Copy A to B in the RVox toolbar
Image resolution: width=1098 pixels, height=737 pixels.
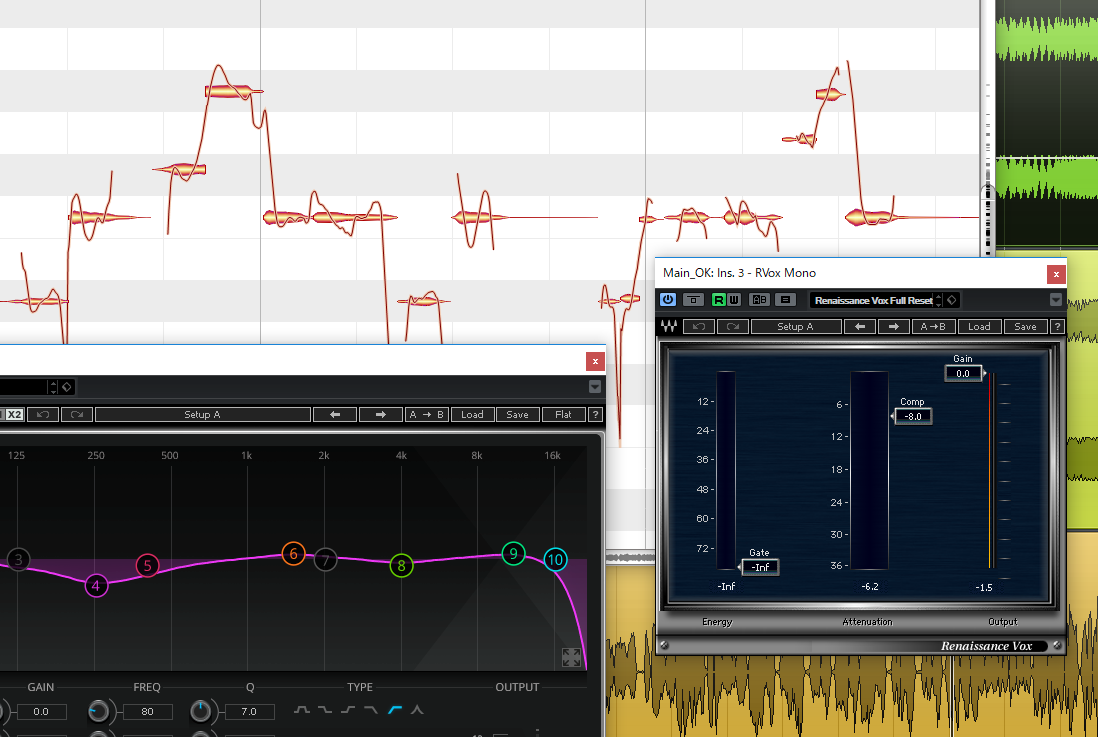coord(933,326)
